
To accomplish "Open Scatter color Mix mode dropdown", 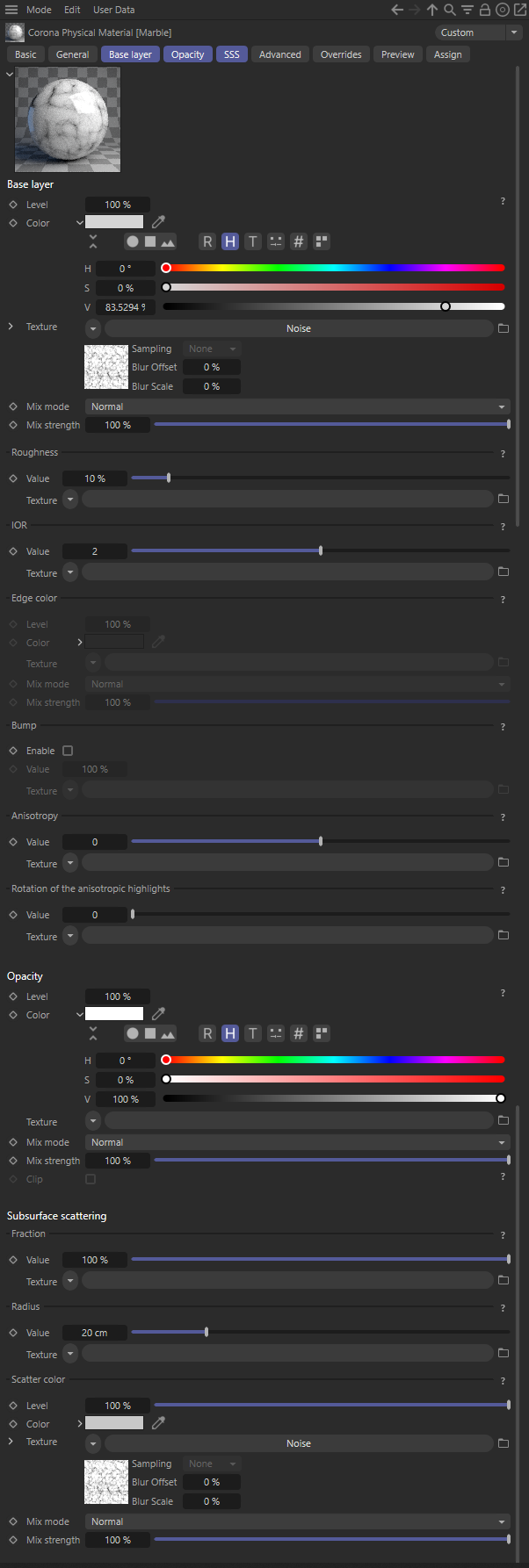I will [x=298, y=1521].
